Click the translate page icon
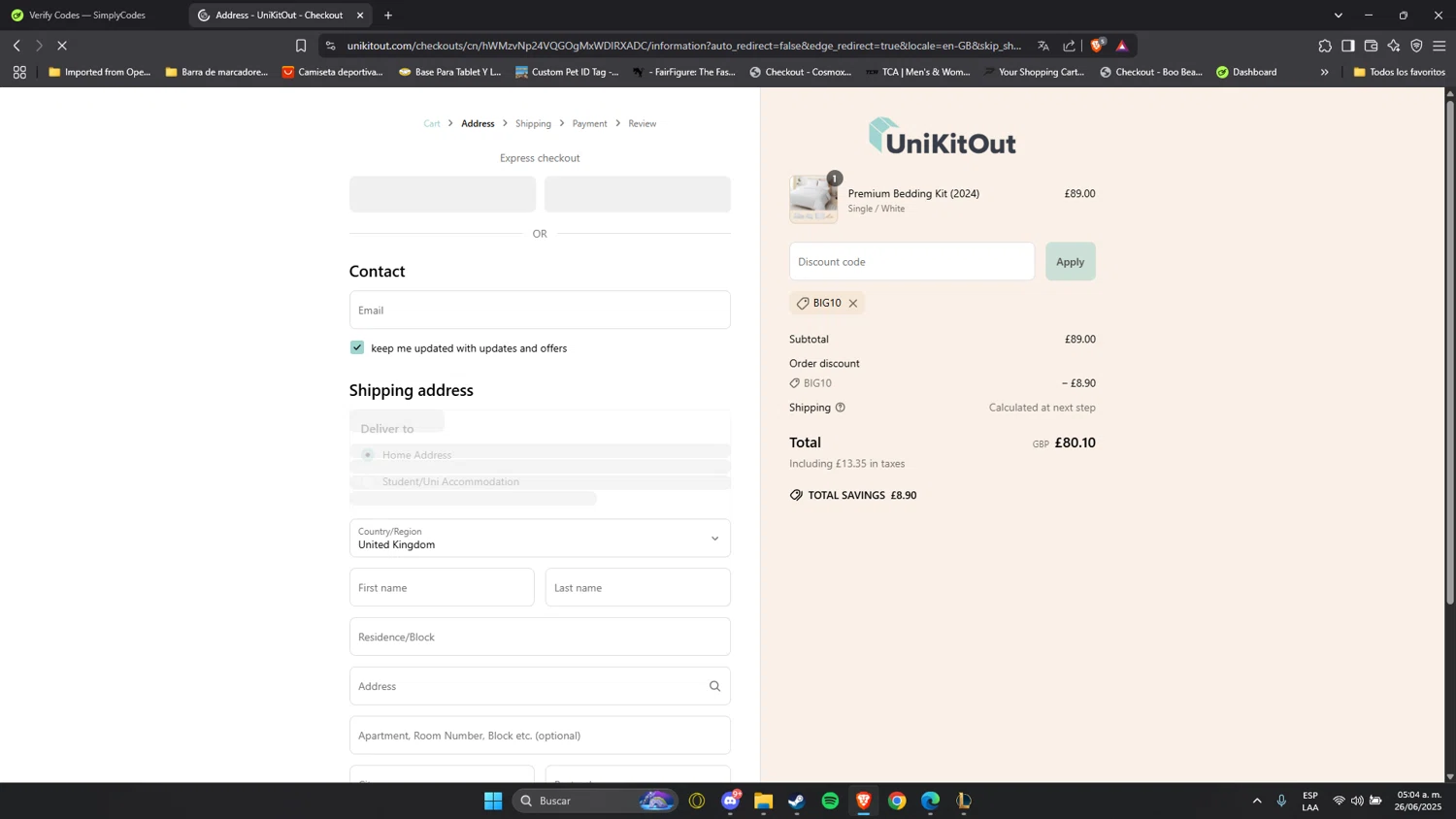Viewport: 1456px width, 819px height. [1043, 46]
